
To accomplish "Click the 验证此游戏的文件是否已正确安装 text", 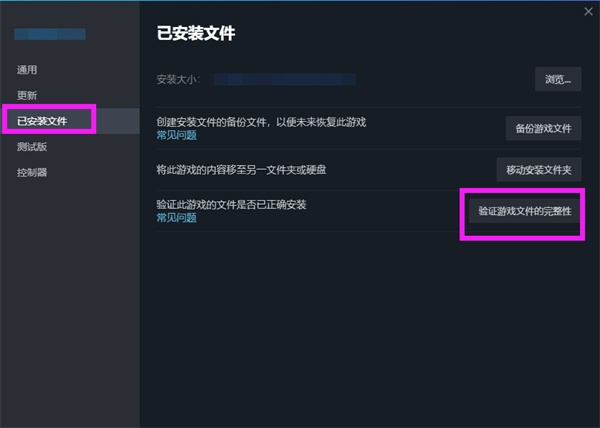I will [x=231, y=204].
